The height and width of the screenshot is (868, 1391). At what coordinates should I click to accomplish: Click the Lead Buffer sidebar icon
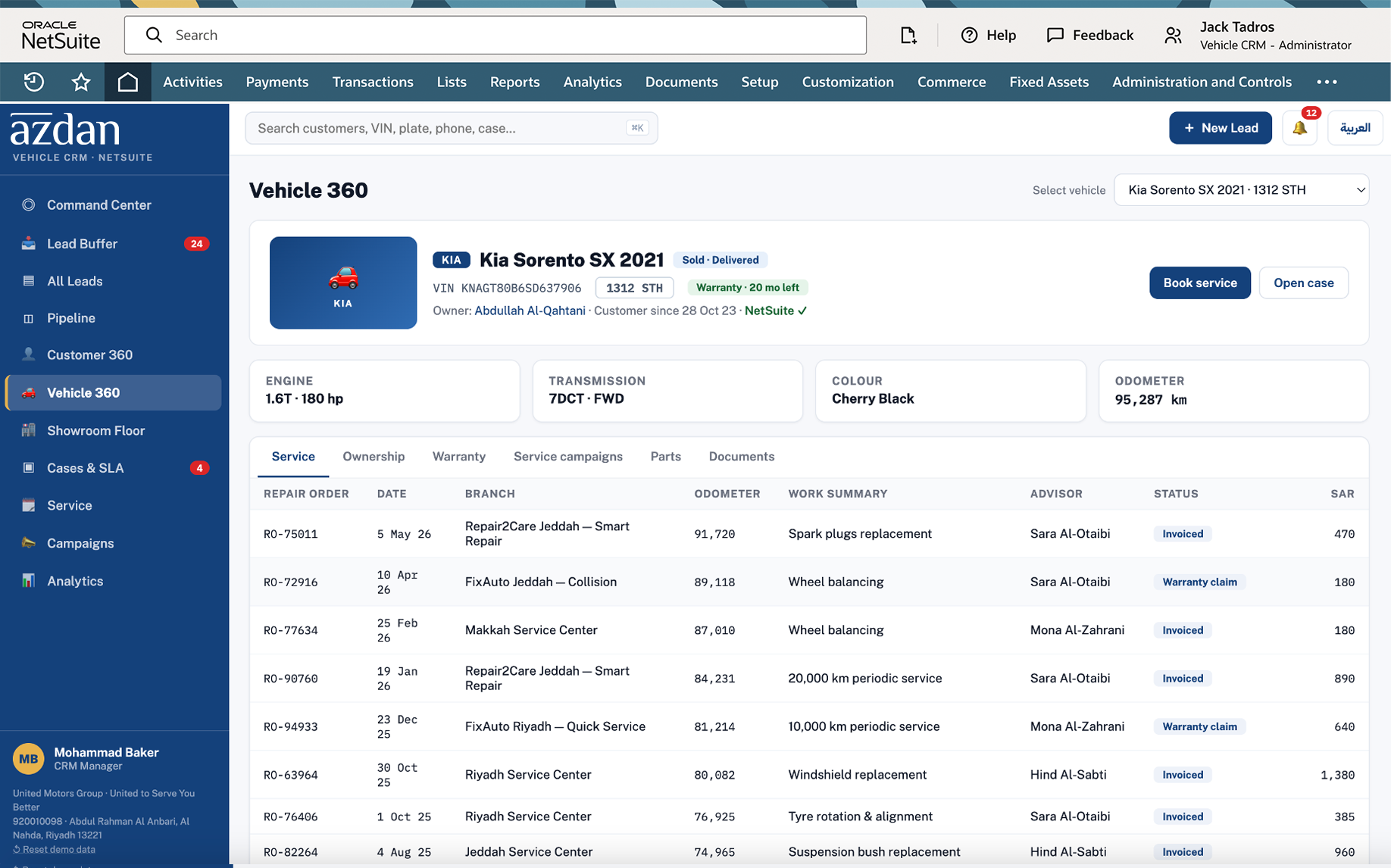(29, 243)
